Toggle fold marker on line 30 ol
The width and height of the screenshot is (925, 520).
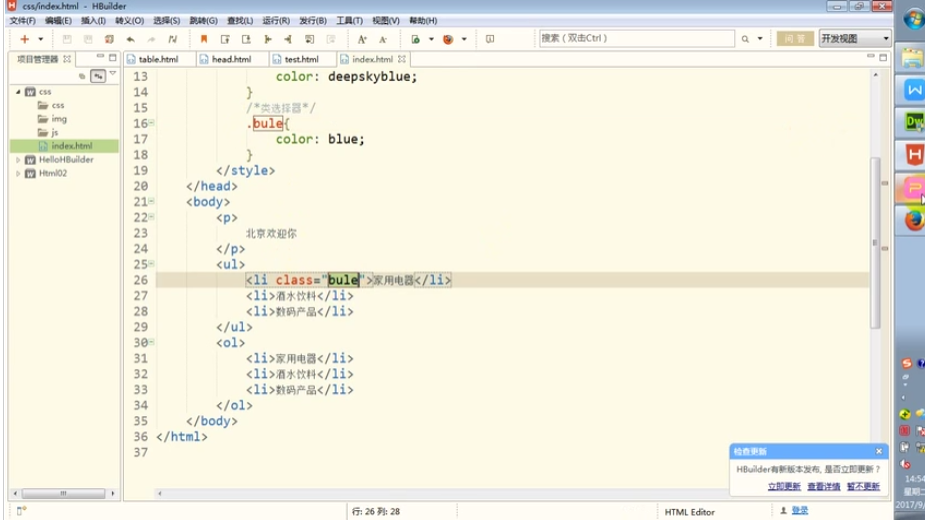click(x=151, y=342)
